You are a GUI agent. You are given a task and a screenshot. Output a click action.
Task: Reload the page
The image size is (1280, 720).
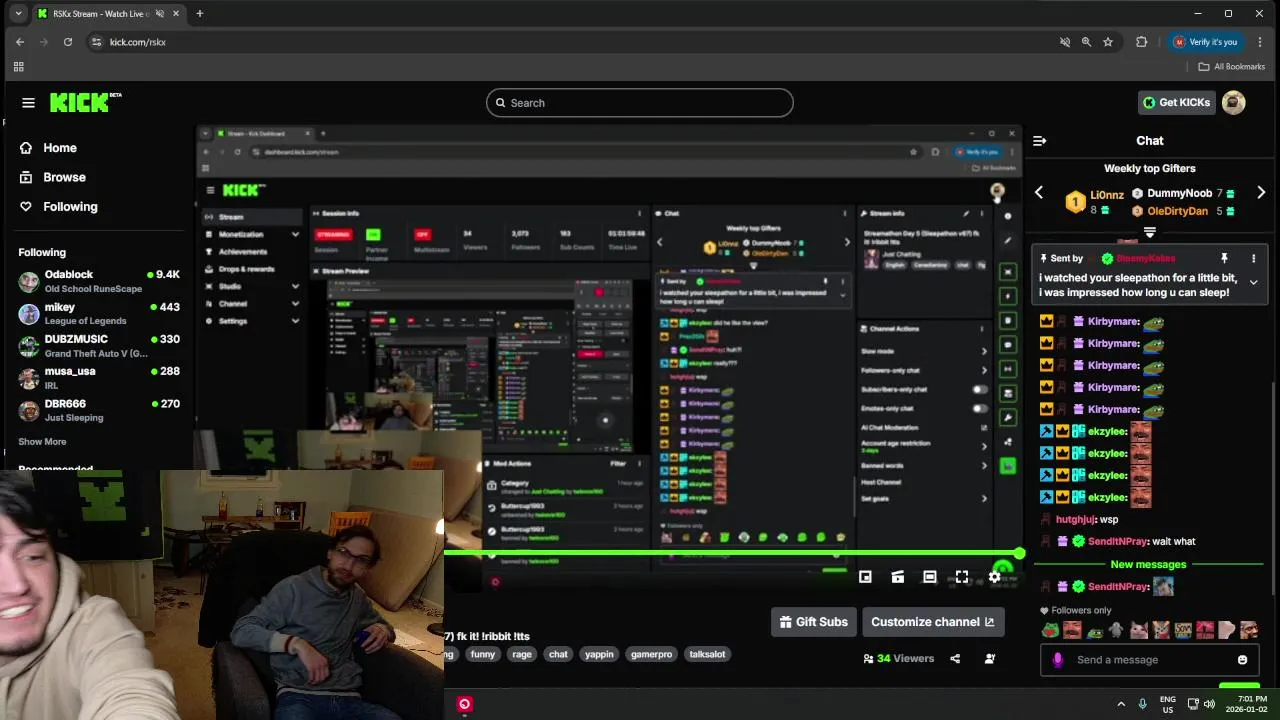coord(67,42)
